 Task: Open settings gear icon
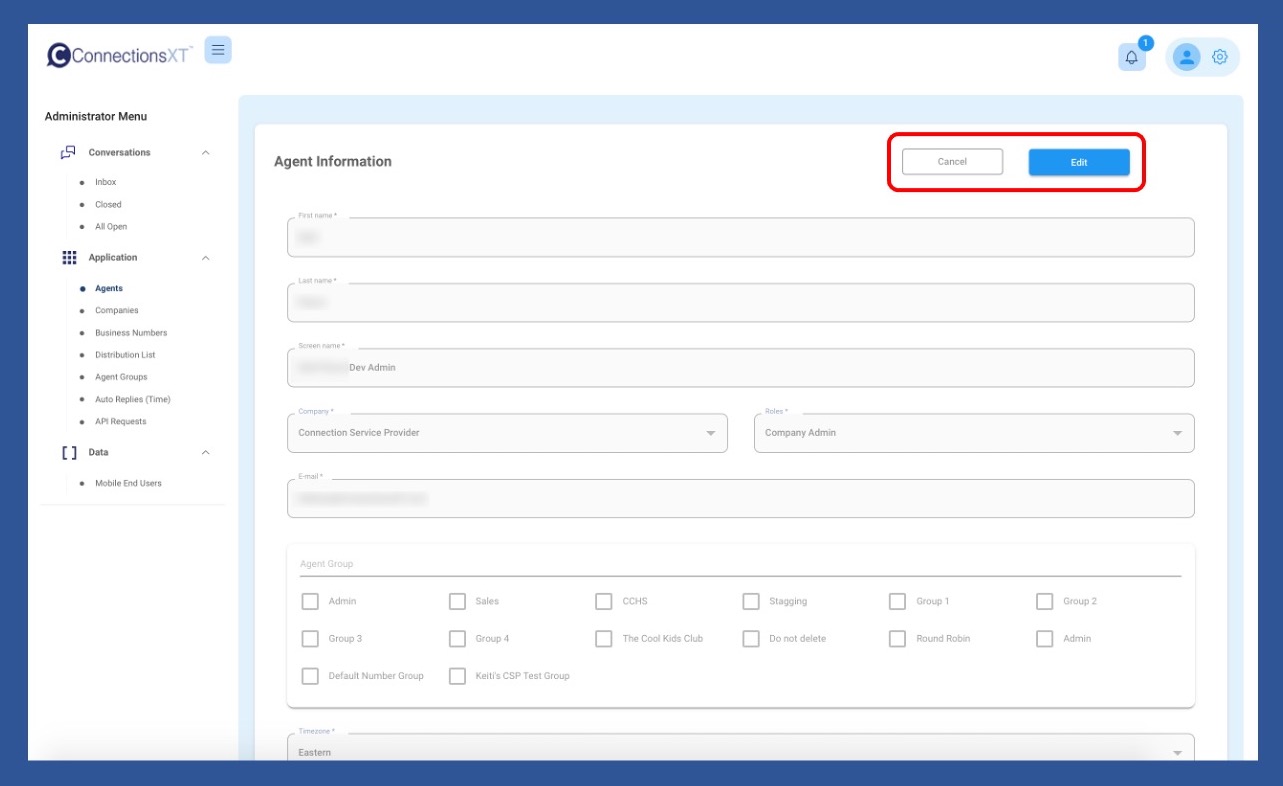(x=1219, y=57)
